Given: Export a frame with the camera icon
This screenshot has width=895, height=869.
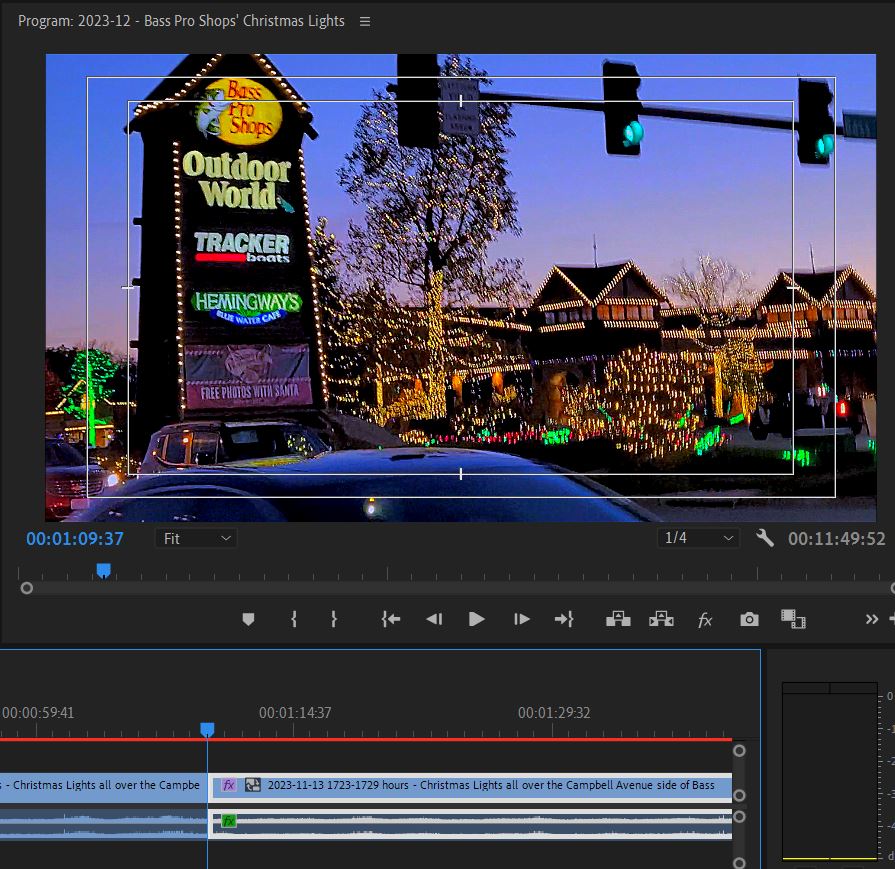Looking at the screenshot, I should click(749, 619).
